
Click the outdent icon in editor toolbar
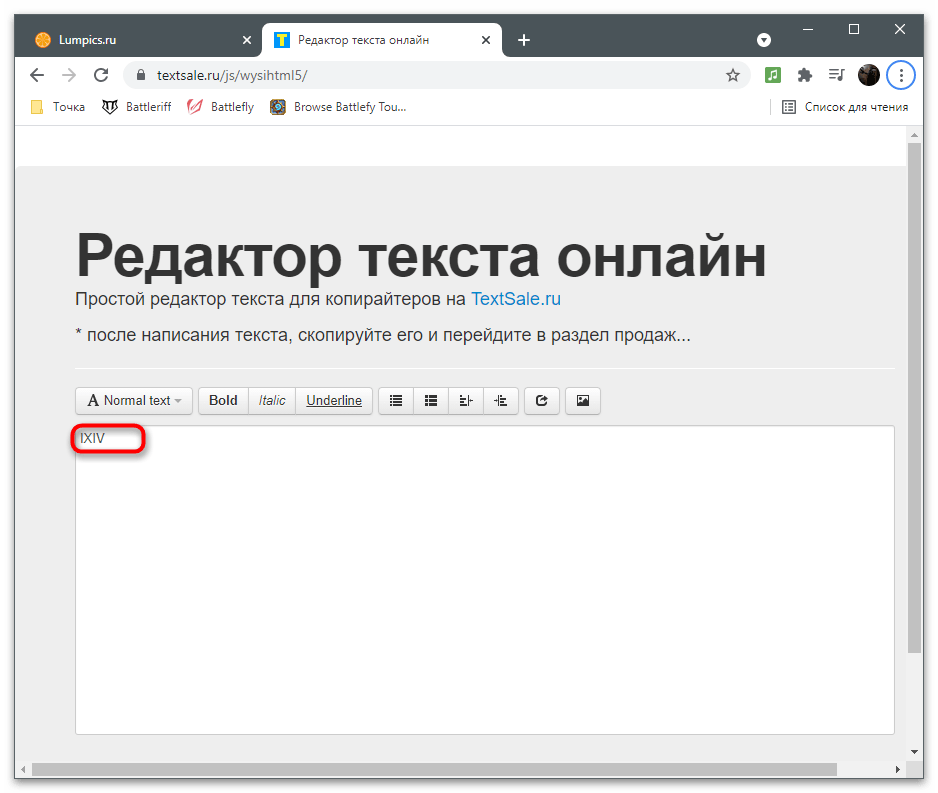(466, 401)
